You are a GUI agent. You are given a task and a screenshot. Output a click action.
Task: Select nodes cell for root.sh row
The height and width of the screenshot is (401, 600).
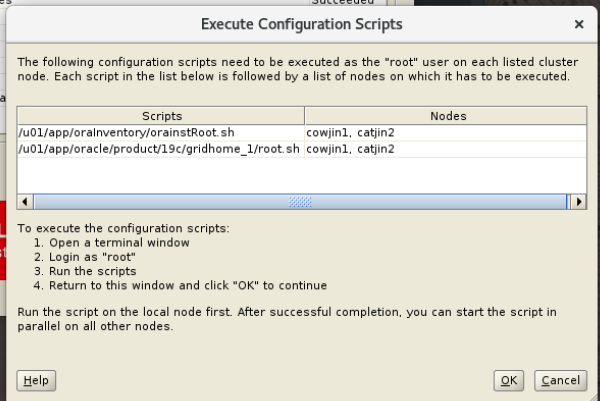pyautogui.click(x=446, y=149)
